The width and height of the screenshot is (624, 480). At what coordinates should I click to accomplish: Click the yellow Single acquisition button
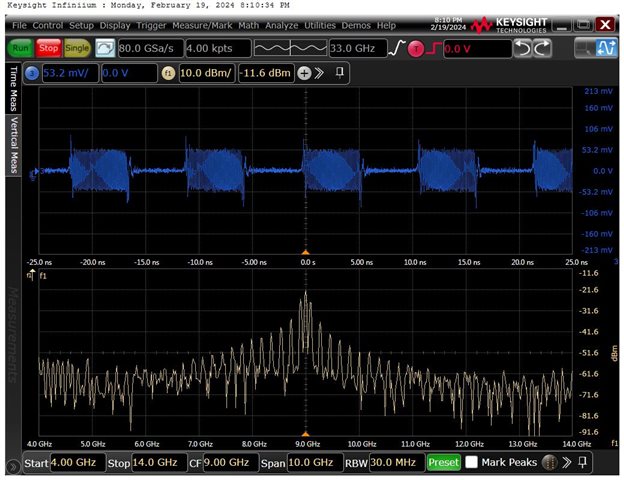(x=77, y=48)
